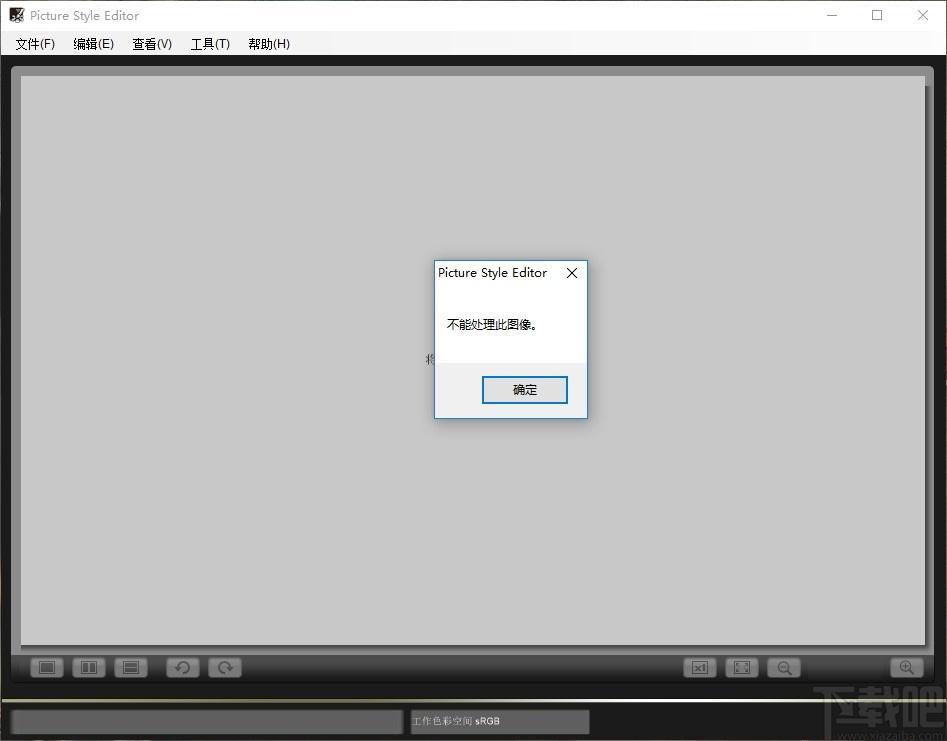947x741 pixels.
Task: Open the 工具(T) menu
Action: point(210,44)
